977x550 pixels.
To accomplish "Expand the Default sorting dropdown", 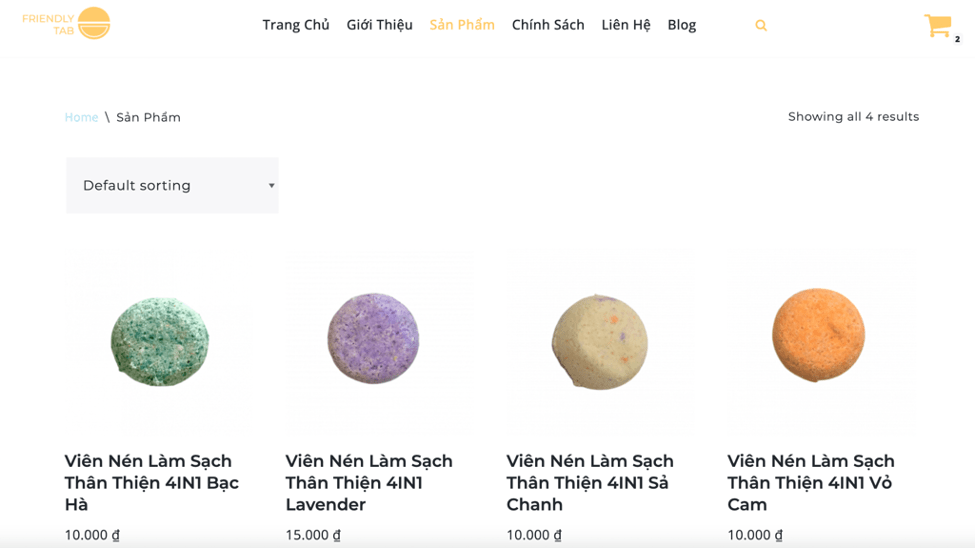I will click(172, 186).
